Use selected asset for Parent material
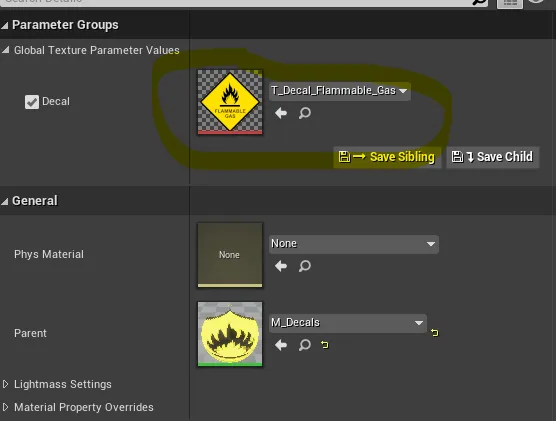 [281, 345]
